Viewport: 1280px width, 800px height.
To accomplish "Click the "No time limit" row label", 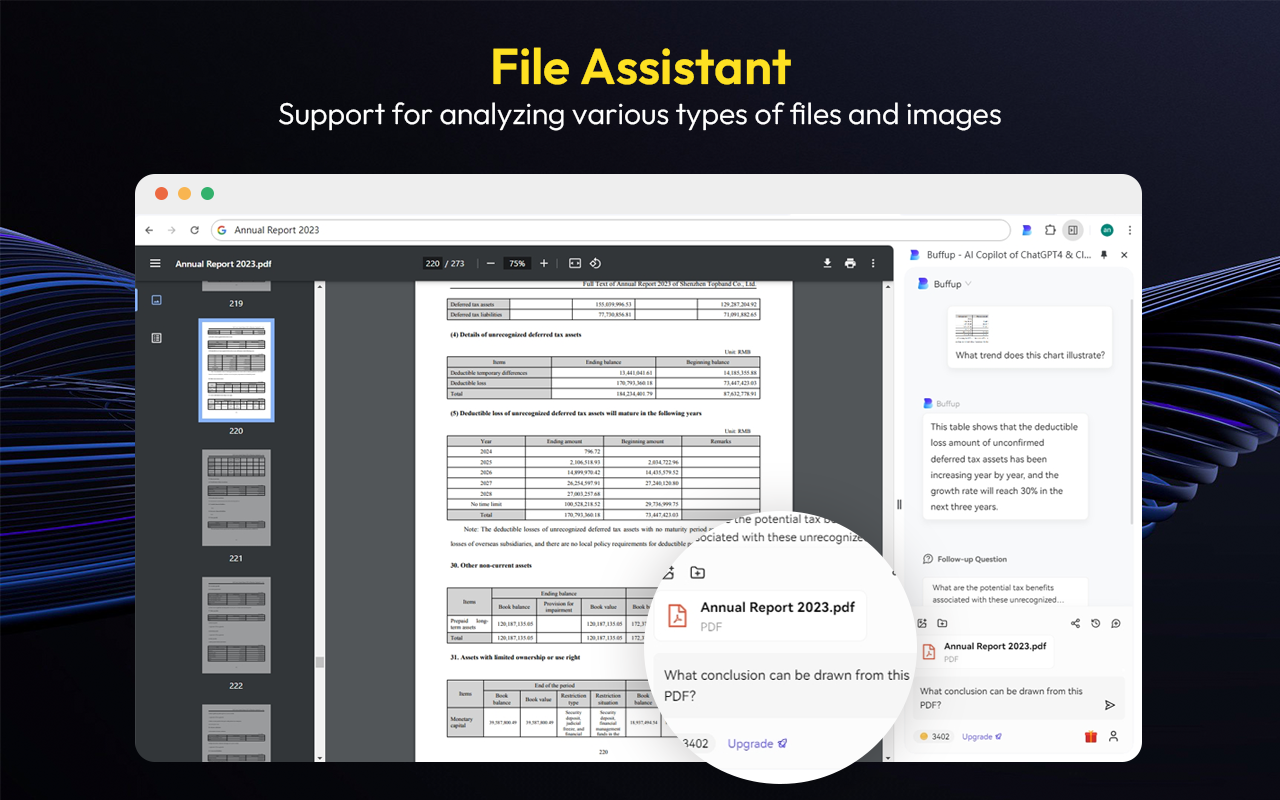I will click(485, 504).
